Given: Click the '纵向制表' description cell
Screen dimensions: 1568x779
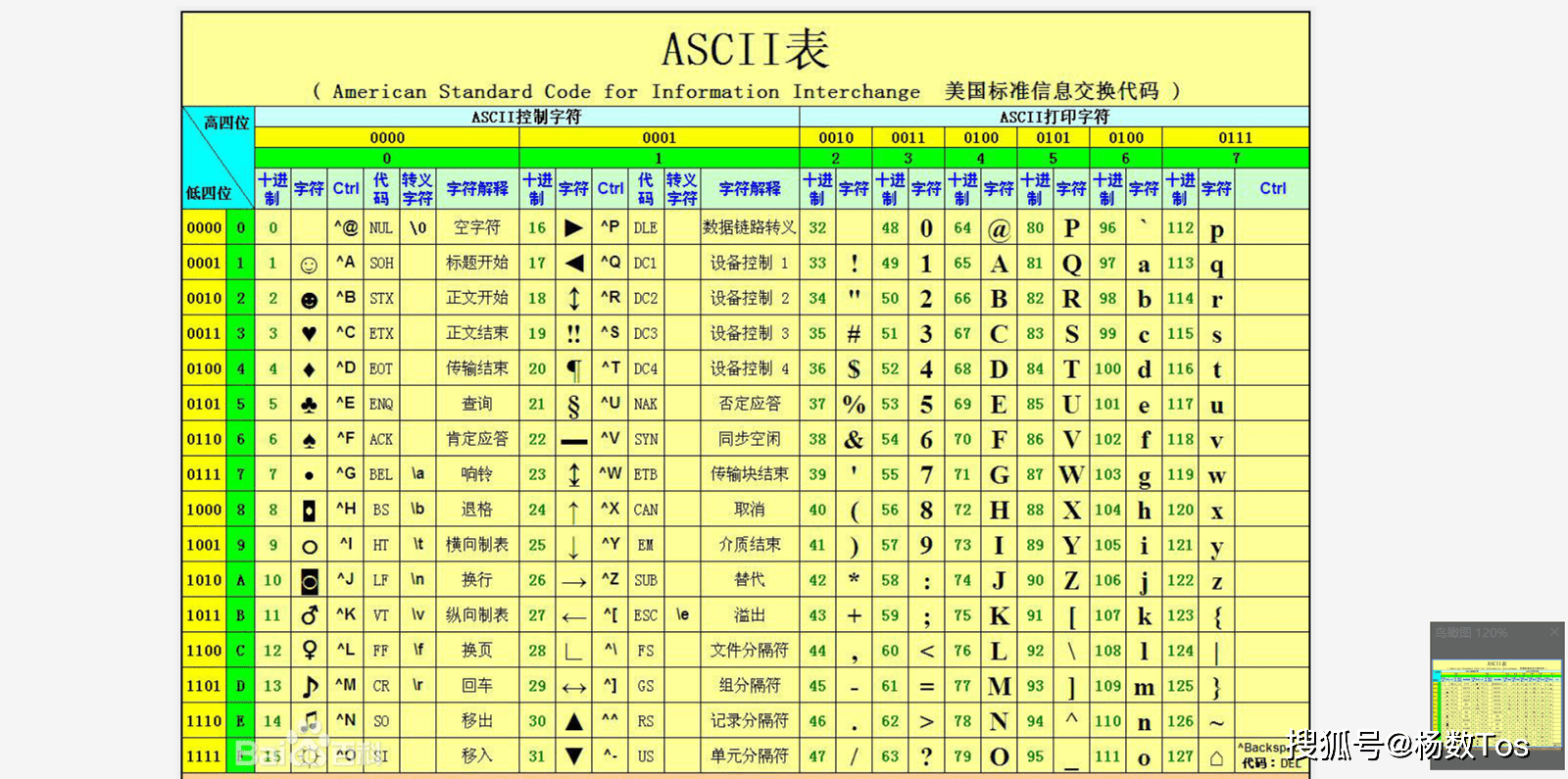Looking at the screenshot, I should (477, 615).
